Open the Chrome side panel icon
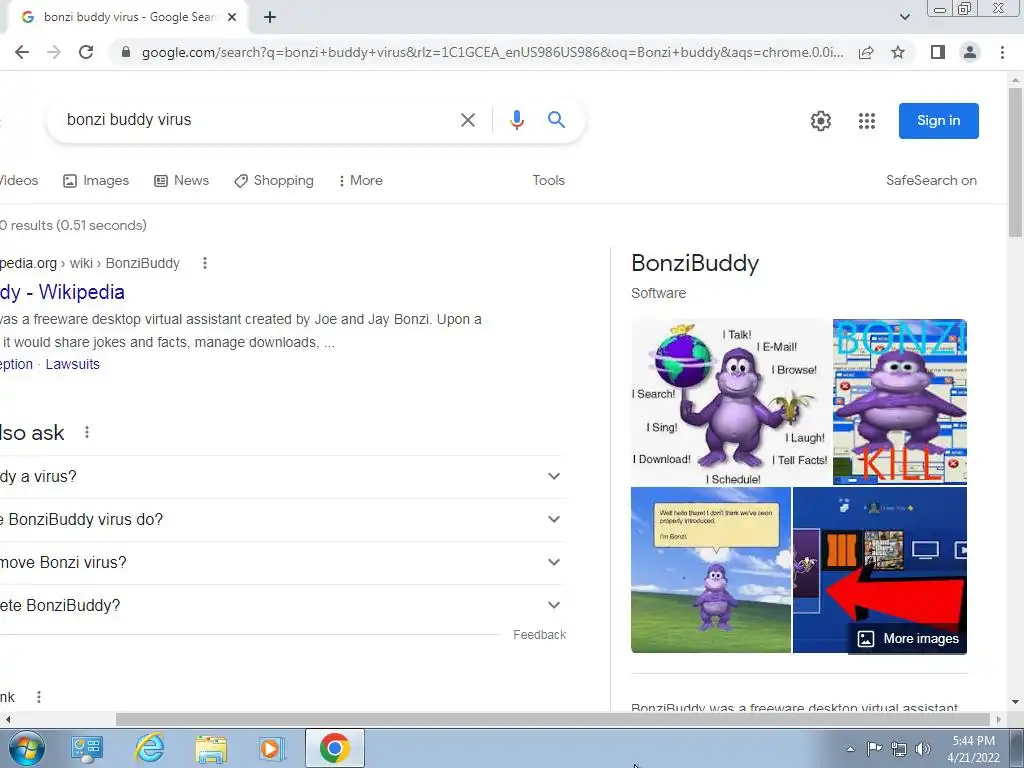The image size is (1024, 768). pos(938,52)
